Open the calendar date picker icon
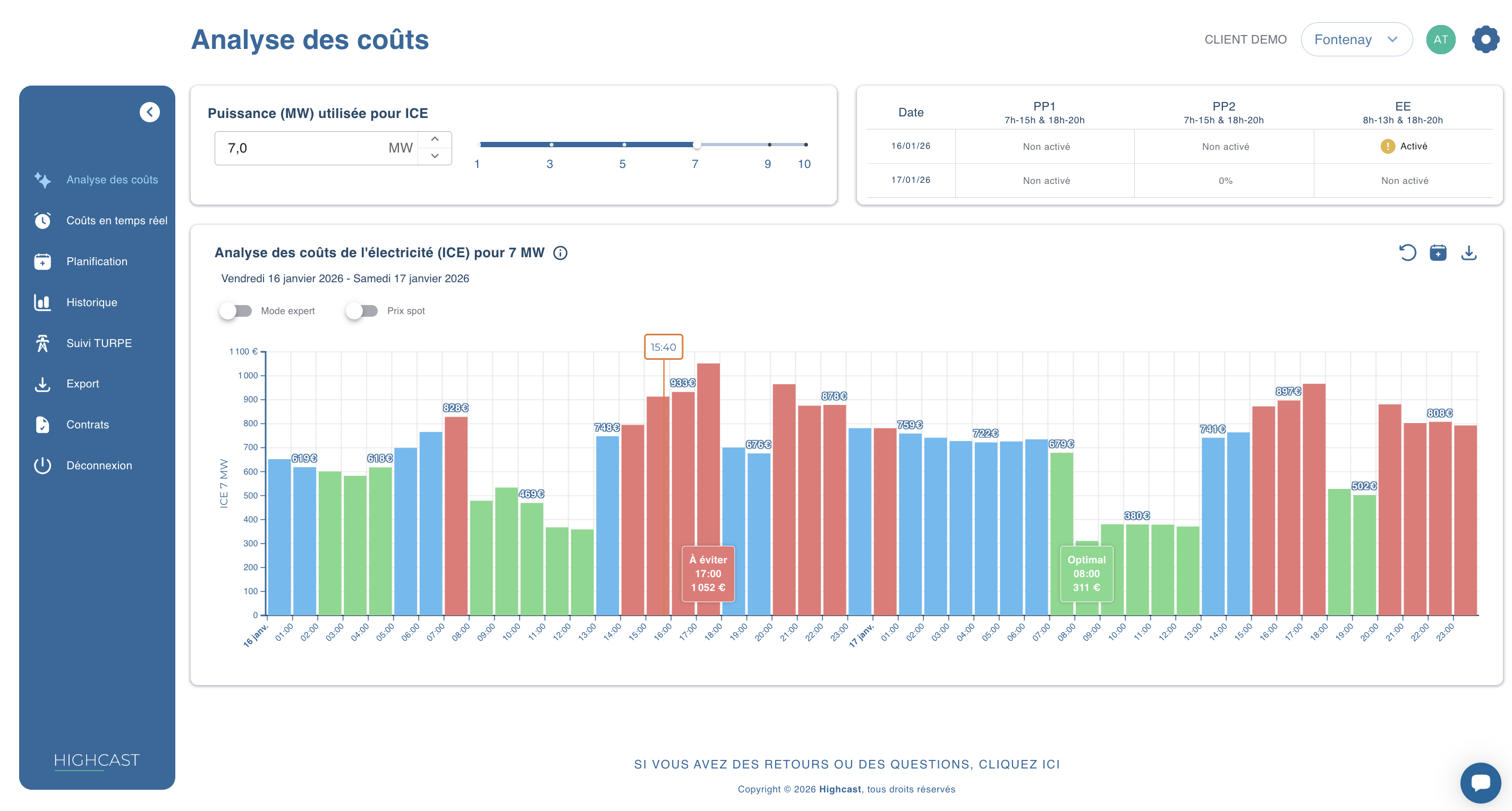Viewport: 1512px width, 811px height. [1438, 252]
